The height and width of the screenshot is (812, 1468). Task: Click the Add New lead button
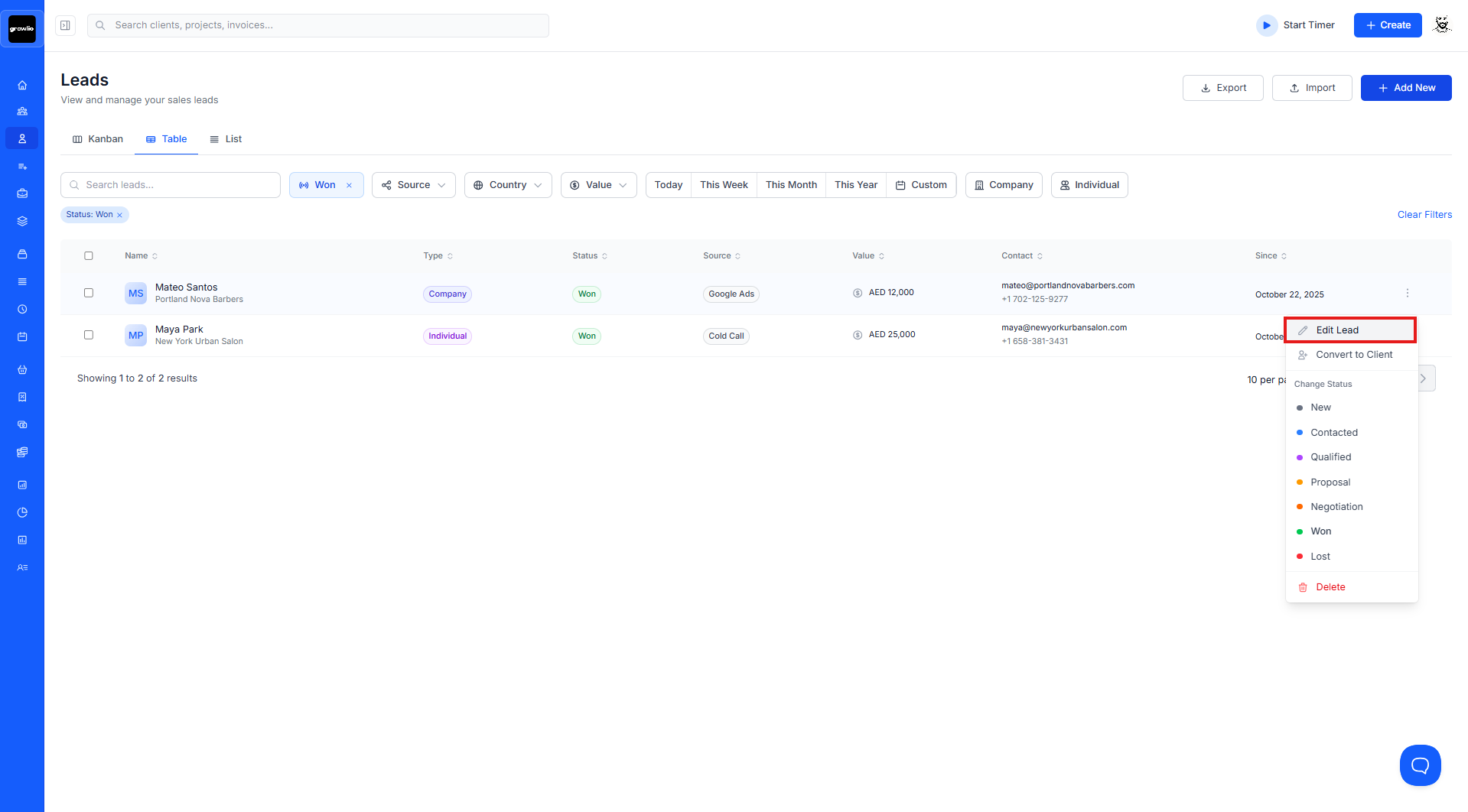(x=1406, y=88)
